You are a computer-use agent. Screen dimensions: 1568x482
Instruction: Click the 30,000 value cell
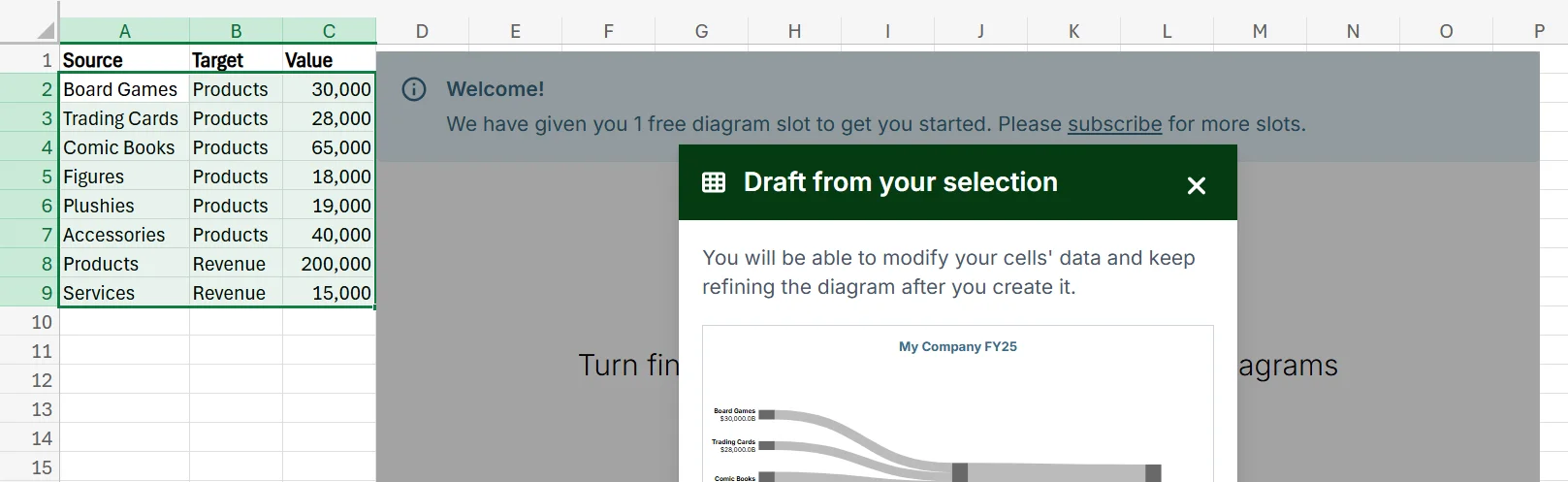(329, 89)
